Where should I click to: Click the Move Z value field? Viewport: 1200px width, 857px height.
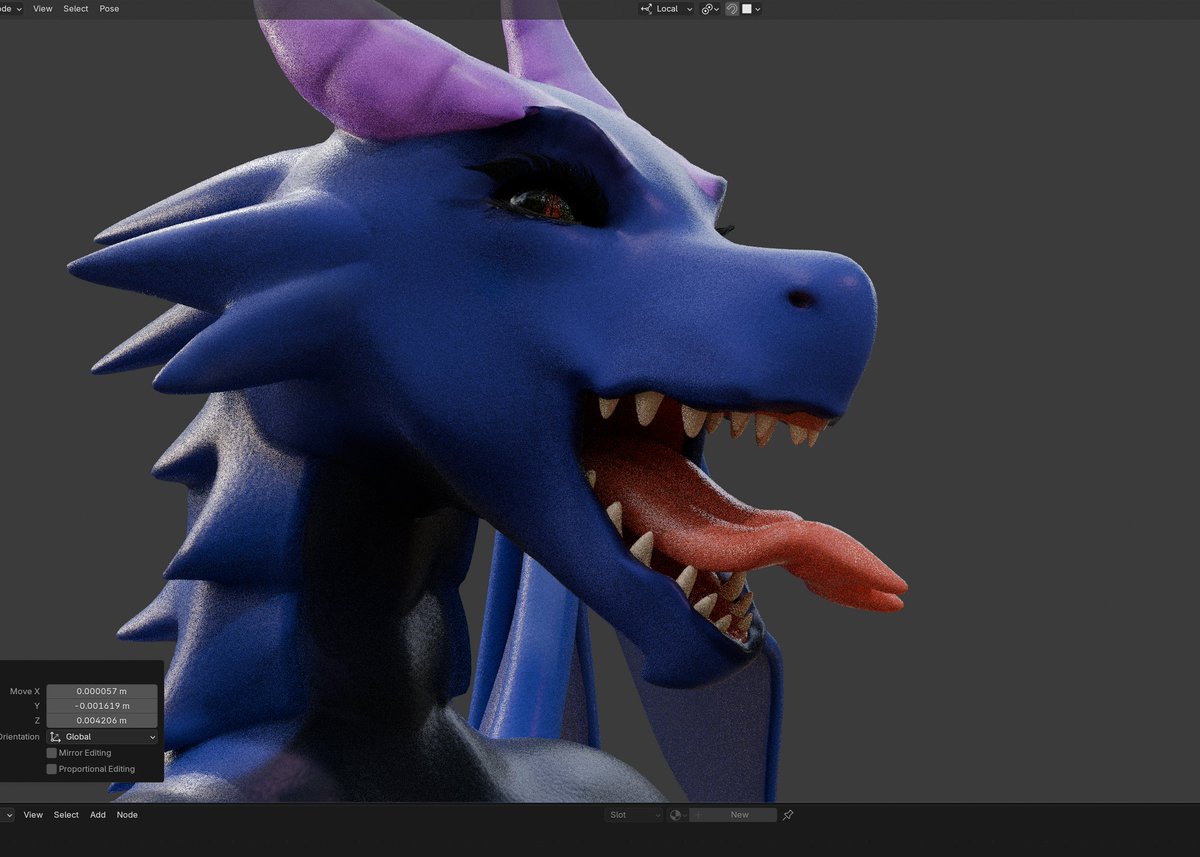click(x=102, y=720)
